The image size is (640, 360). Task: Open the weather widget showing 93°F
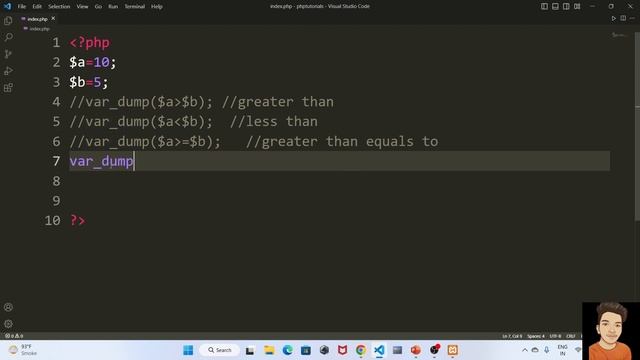pos(23,350)
